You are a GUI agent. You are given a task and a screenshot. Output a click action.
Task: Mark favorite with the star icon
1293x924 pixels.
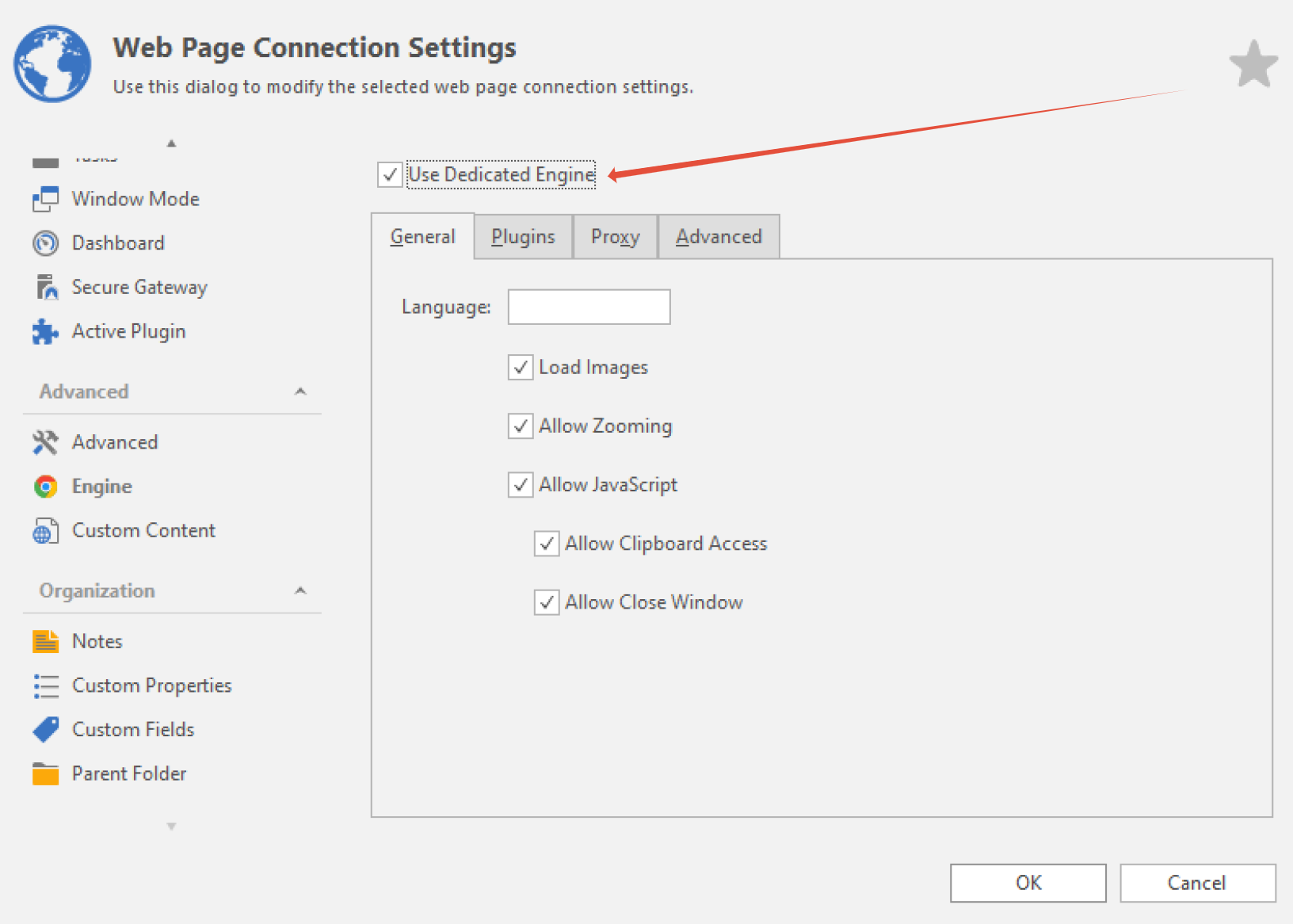1253,64
